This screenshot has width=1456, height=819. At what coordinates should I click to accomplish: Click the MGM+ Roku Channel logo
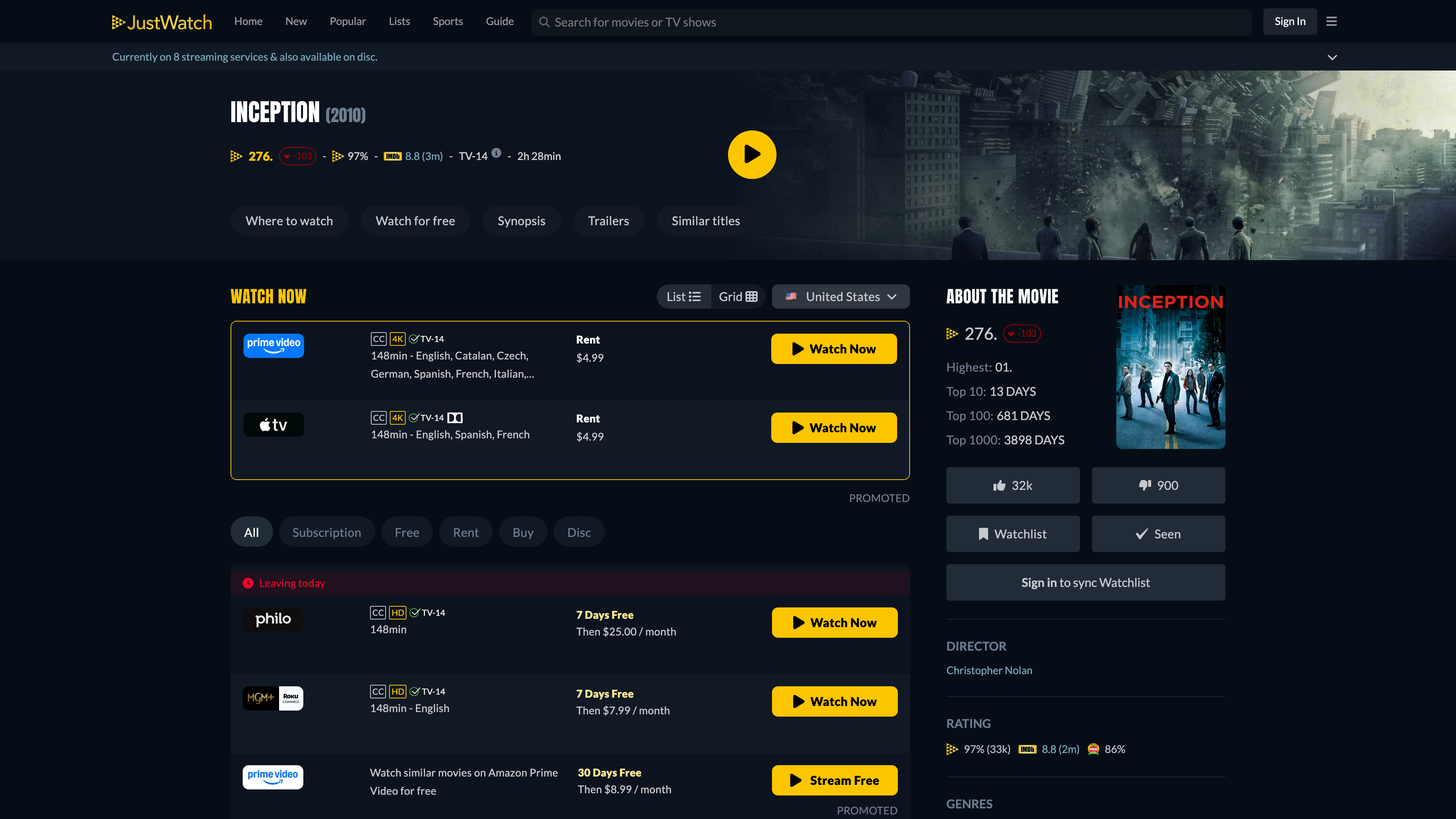[x=273, y=698]
